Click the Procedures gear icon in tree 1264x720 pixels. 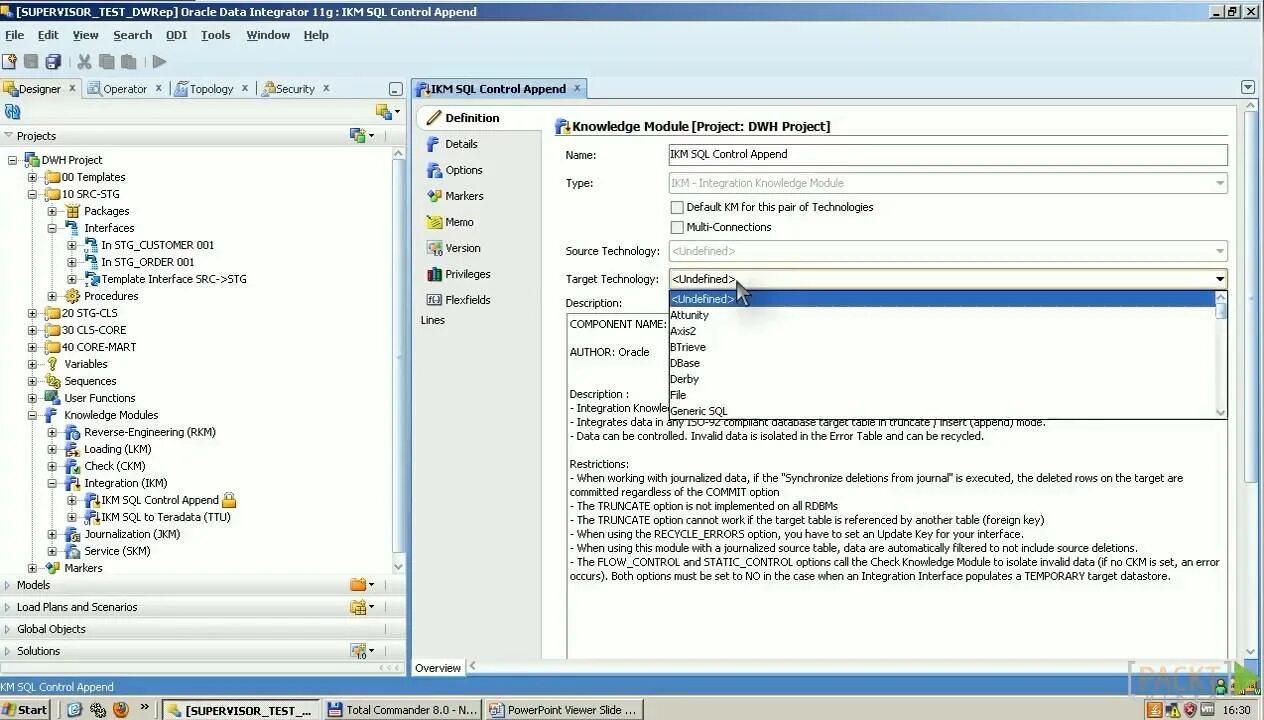(x=72, y=296)
